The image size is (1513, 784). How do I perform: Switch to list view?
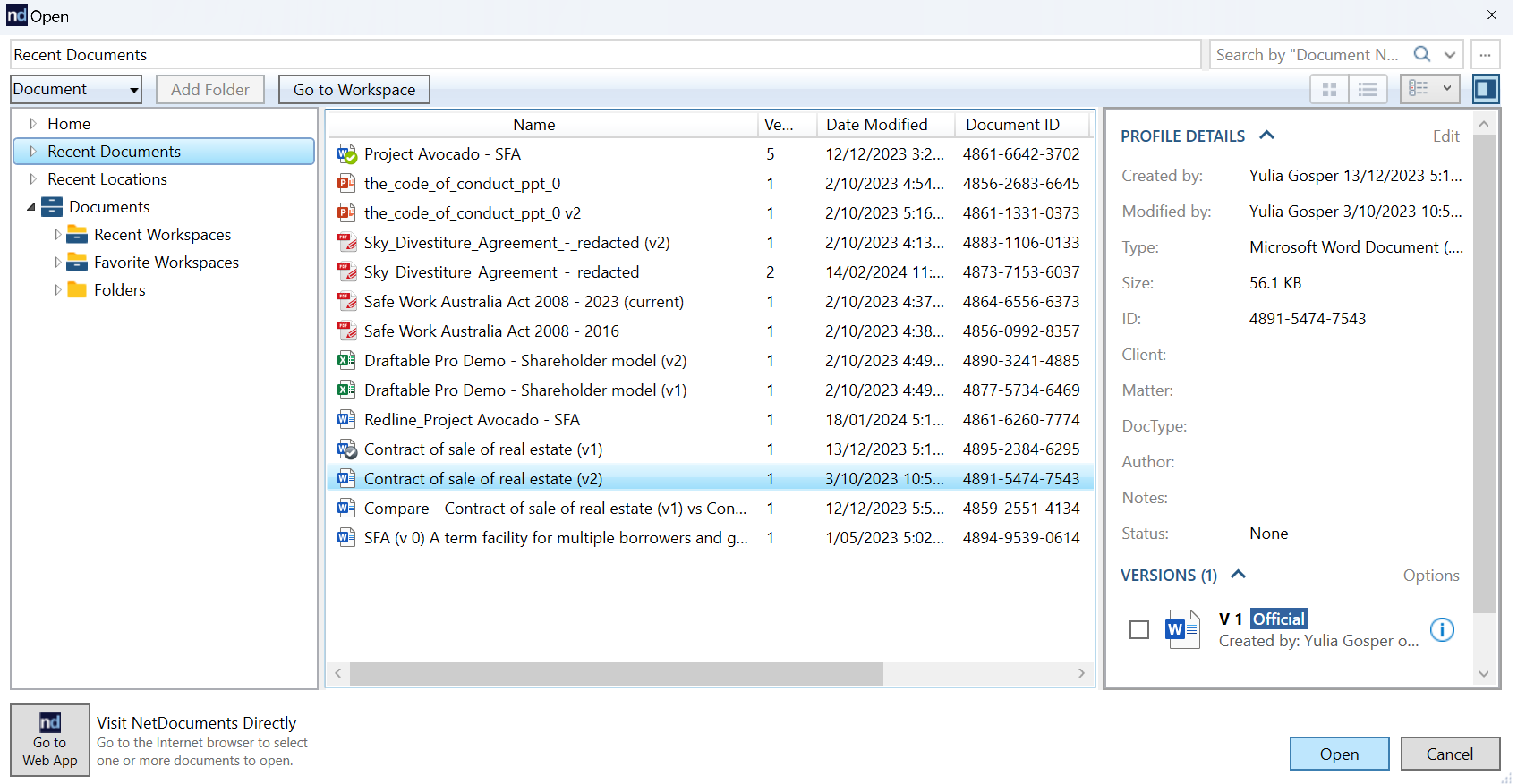[x=1368, y=89]
